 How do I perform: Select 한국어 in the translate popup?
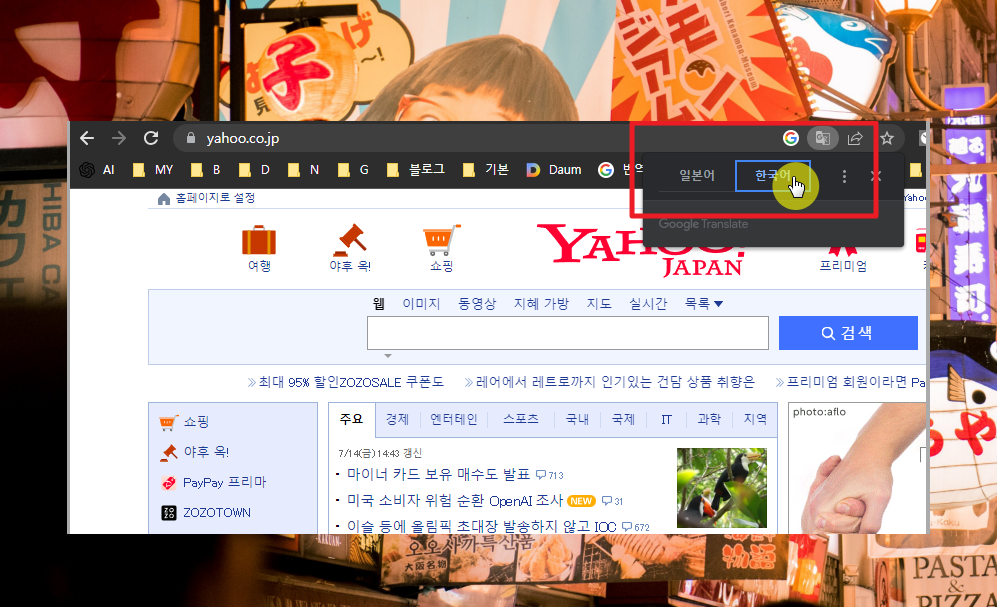[x=773, y=175]
